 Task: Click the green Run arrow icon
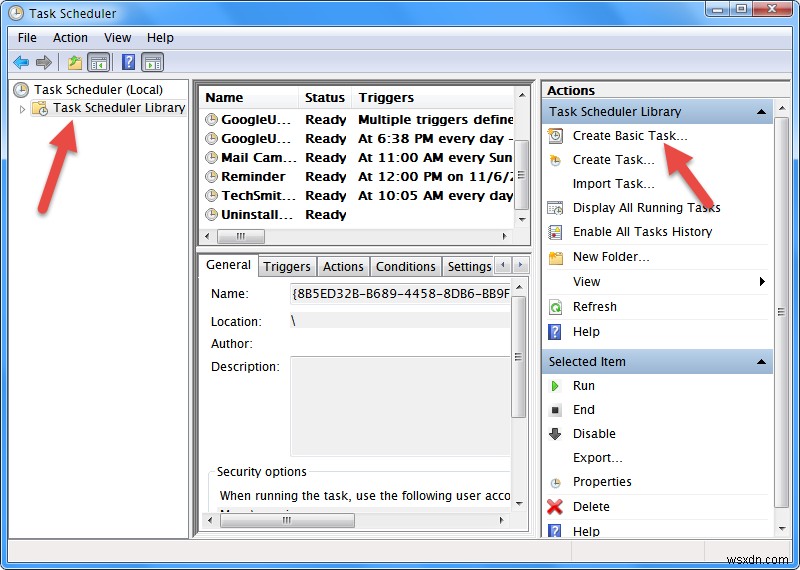(x=555, y=386)
